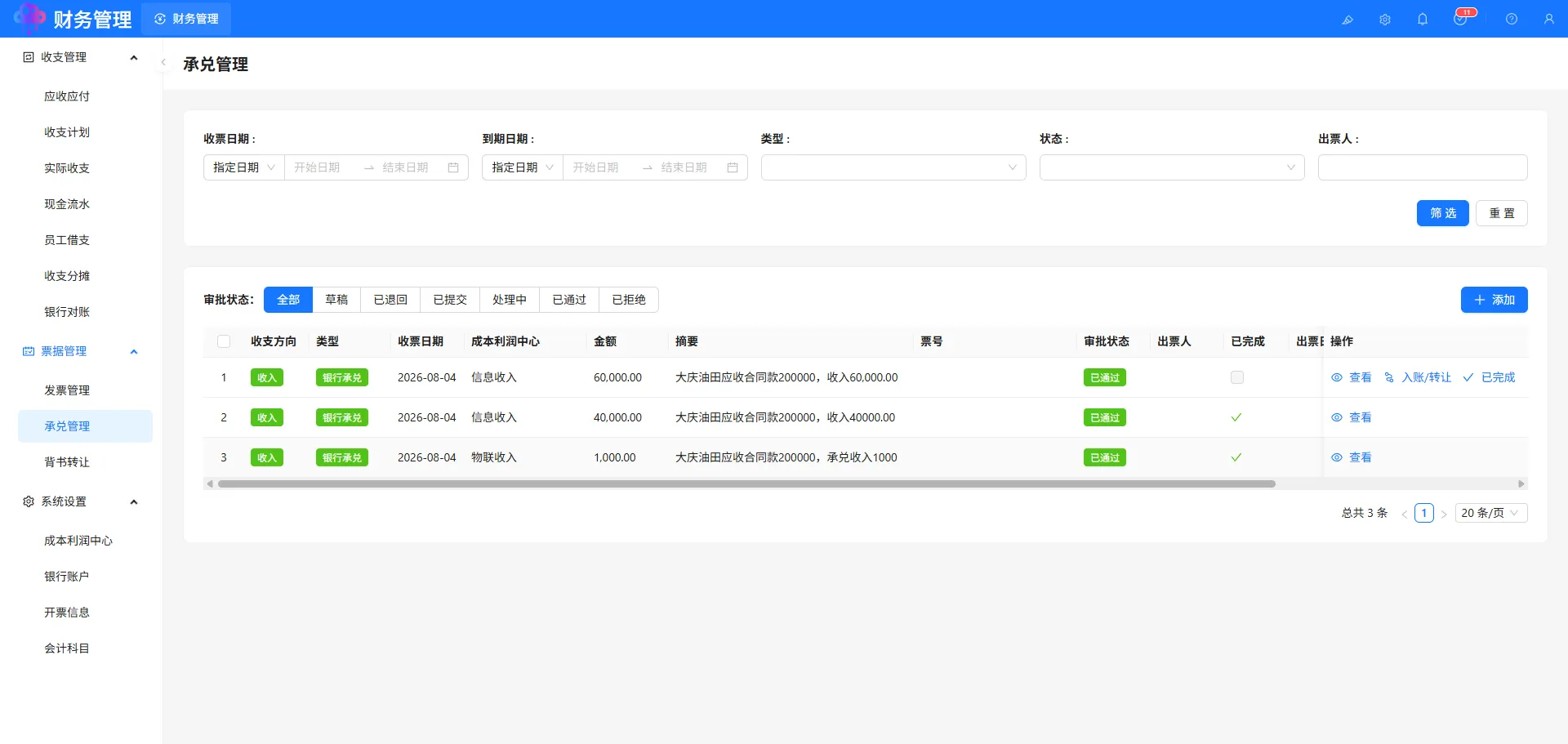Click 票据管理 menu icon
Viewport: 1568px width, 744px height.
tap(29, 351)
